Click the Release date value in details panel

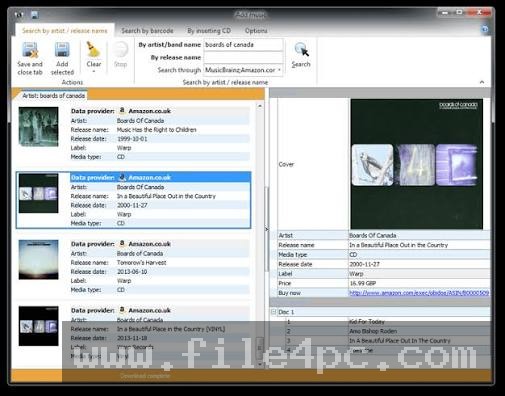click(364, 264)
